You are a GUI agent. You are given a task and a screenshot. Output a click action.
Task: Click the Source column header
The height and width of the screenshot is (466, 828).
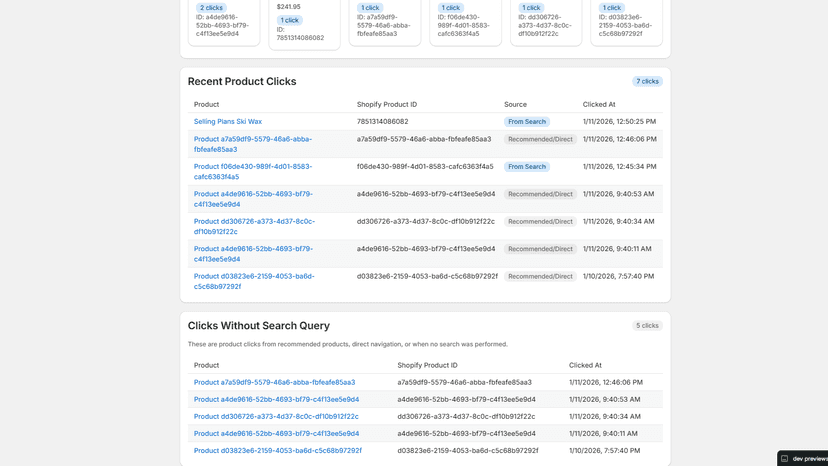tap(515, 105)
